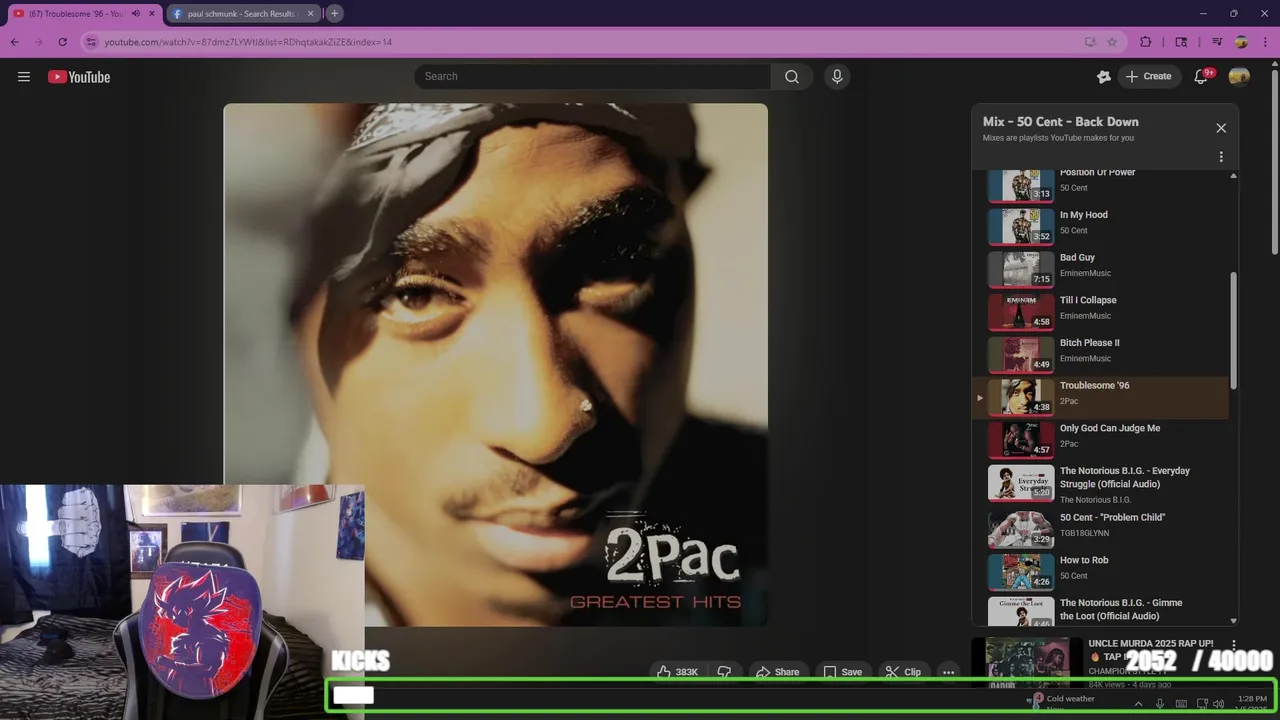Open a new tab with the plus button

[334, 13]
